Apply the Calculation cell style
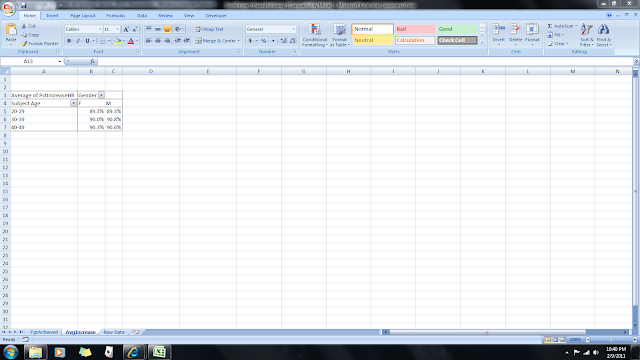The width and height of the screenshot is (640, 360). (415, 40)
